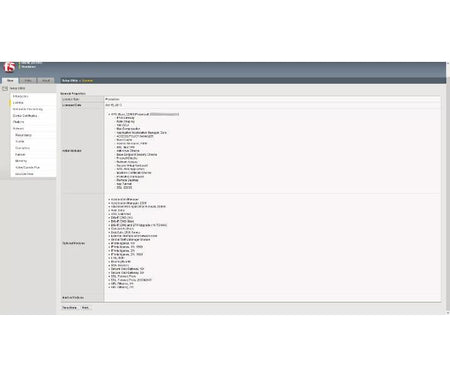Click the Next button

pyautogui.click(x=85, y=308)
